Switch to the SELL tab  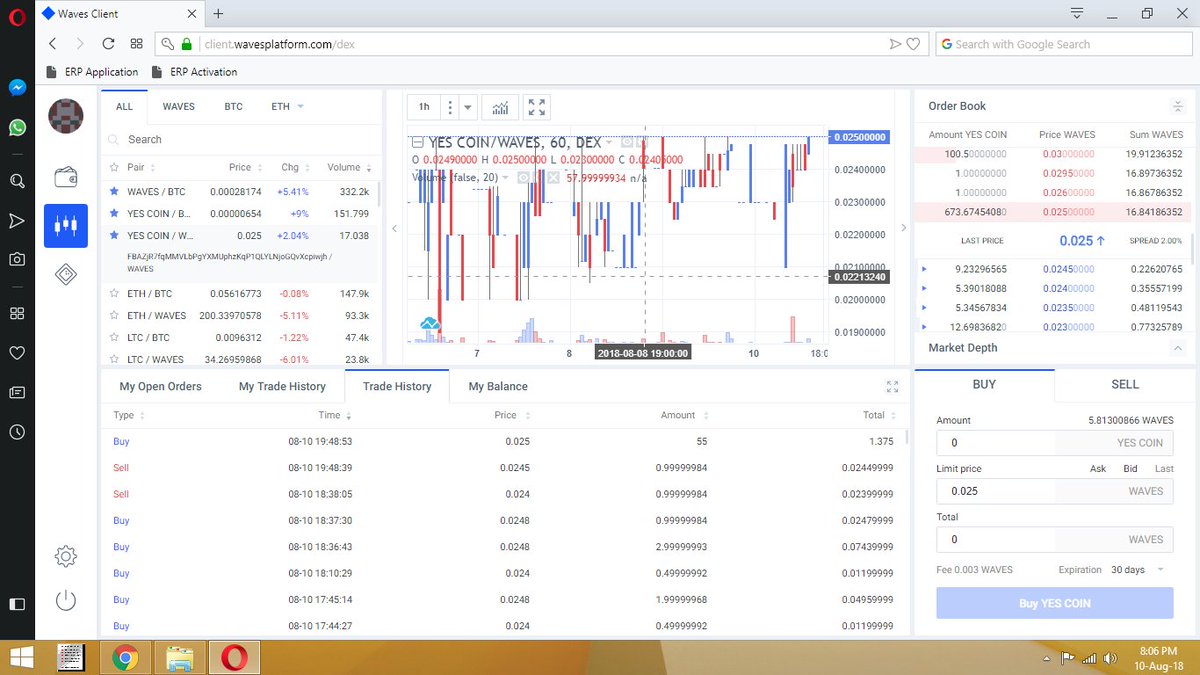coord(1125,384)
